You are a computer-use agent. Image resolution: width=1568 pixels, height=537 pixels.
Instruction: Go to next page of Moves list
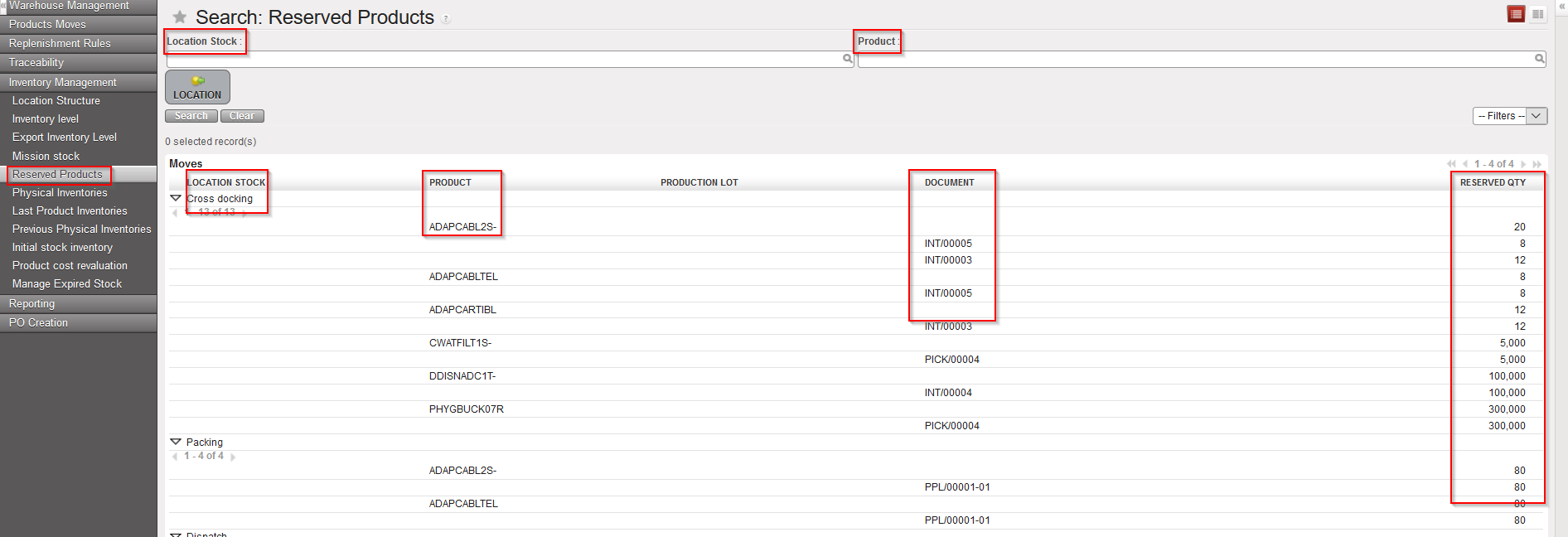coord(1523,164)
